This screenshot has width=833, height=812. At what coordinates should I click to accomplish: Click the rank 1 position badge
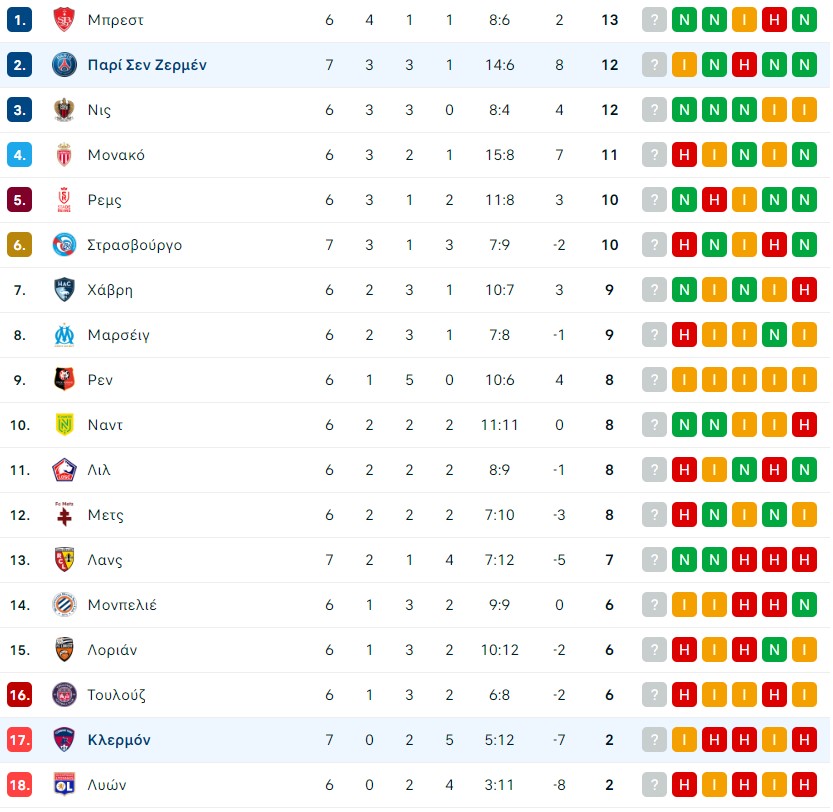point(20,20)
